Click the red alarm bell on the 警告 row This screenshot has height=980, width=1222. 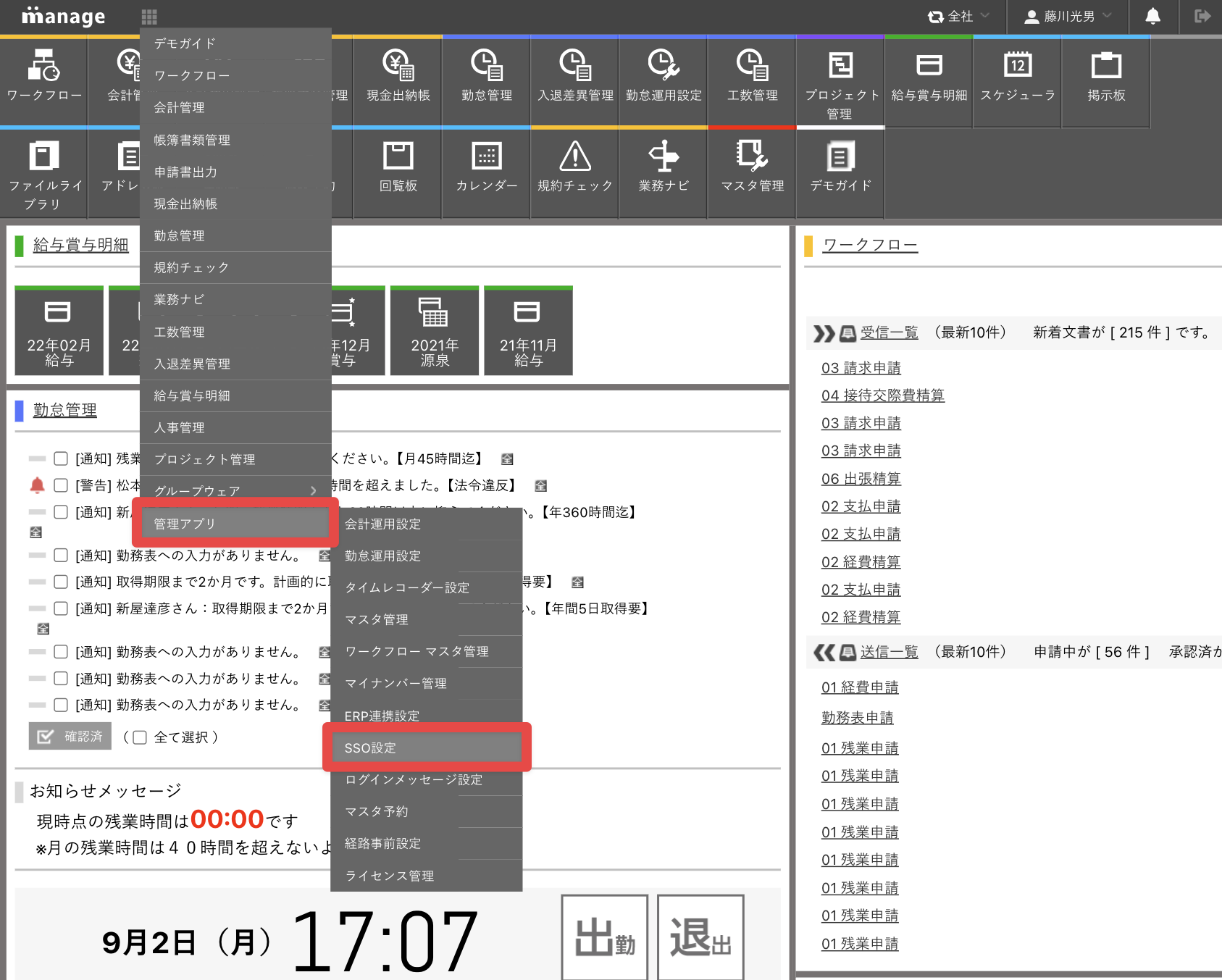[37, 485]
